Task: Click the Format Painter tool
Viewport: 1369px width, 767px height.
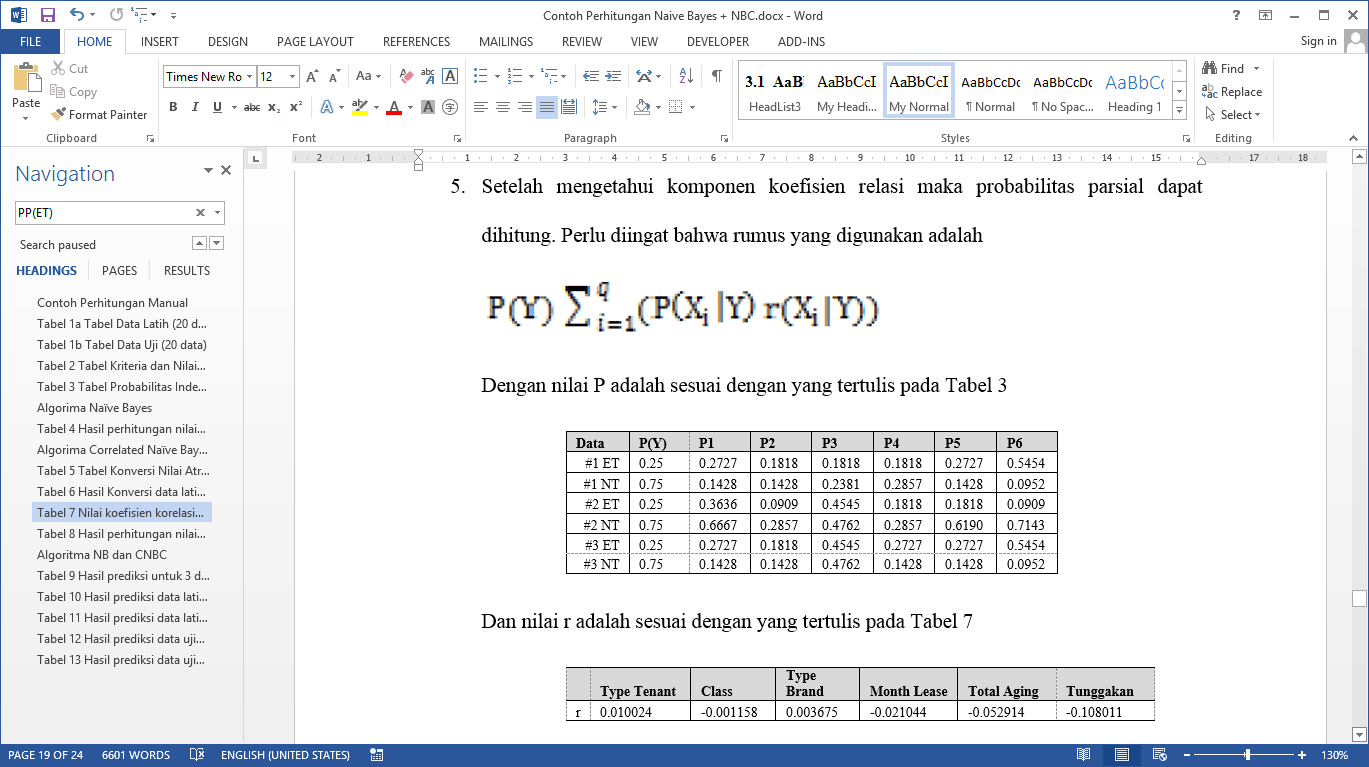Action: (99, 115)
